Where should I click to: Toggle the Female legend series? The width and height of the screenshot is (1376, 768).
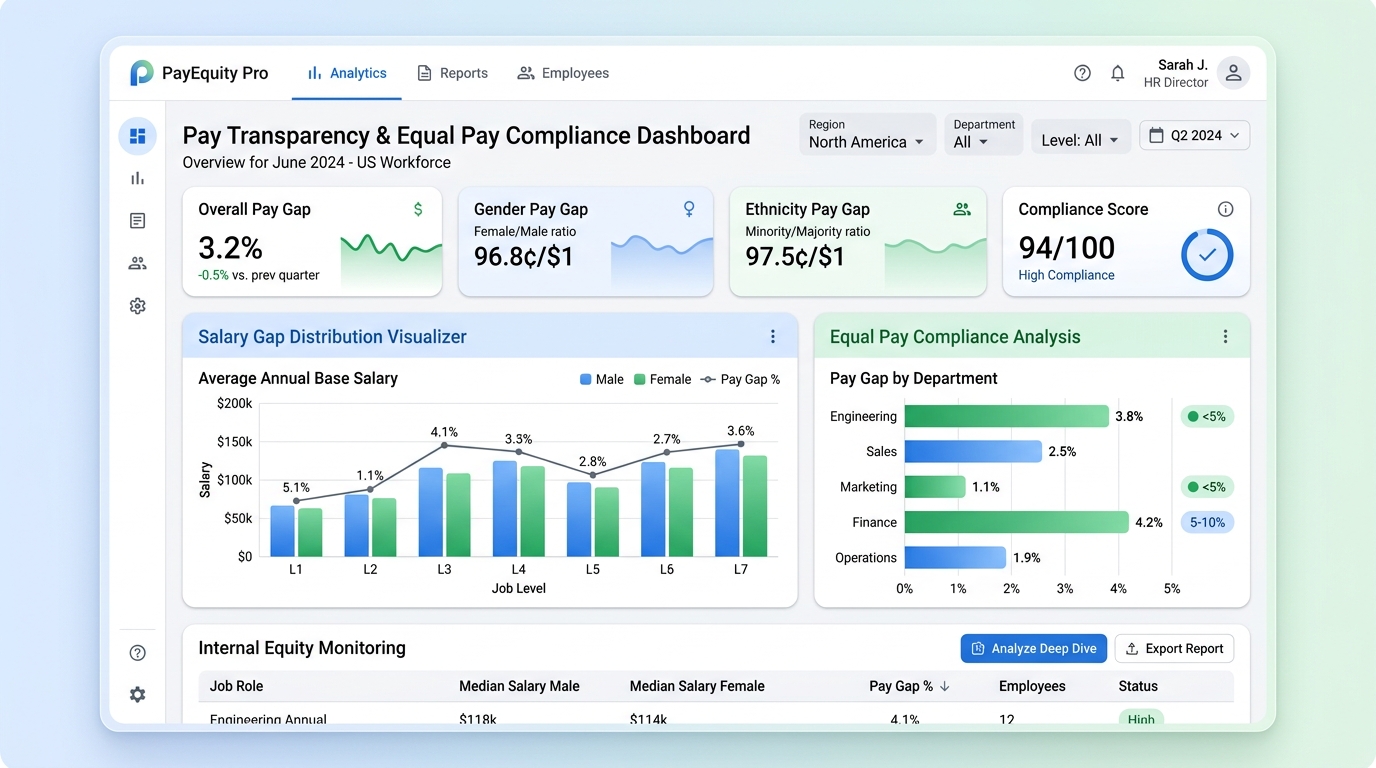tap(663, 380)
